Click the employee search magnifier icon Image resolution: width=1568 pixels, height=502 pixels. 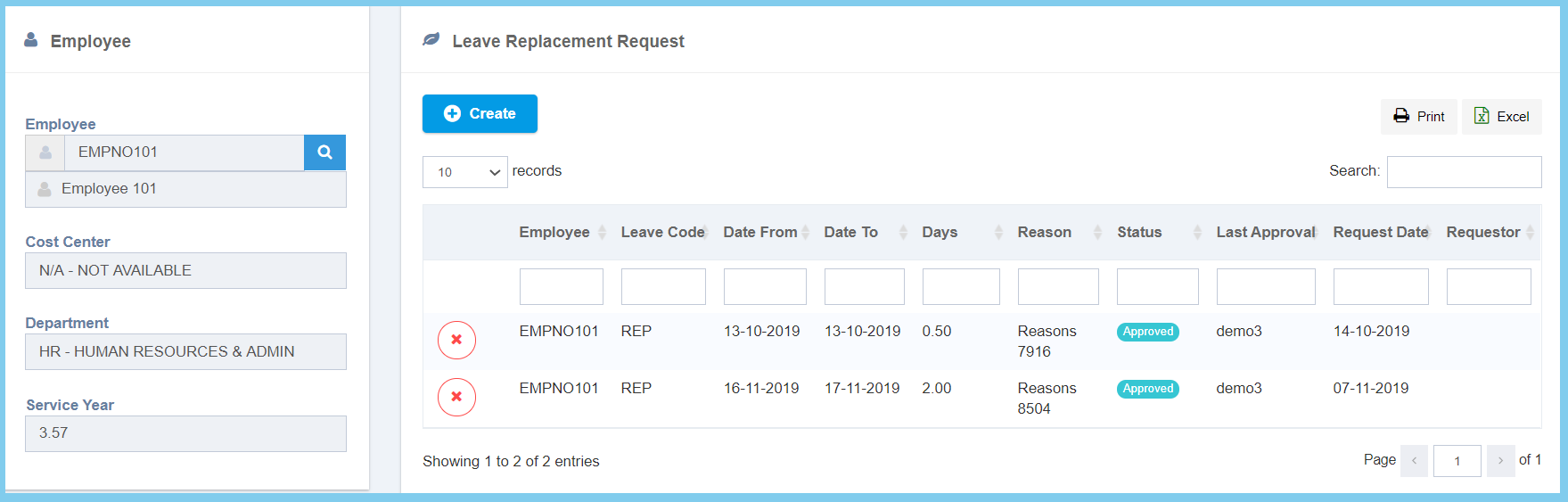pos(324,152)
